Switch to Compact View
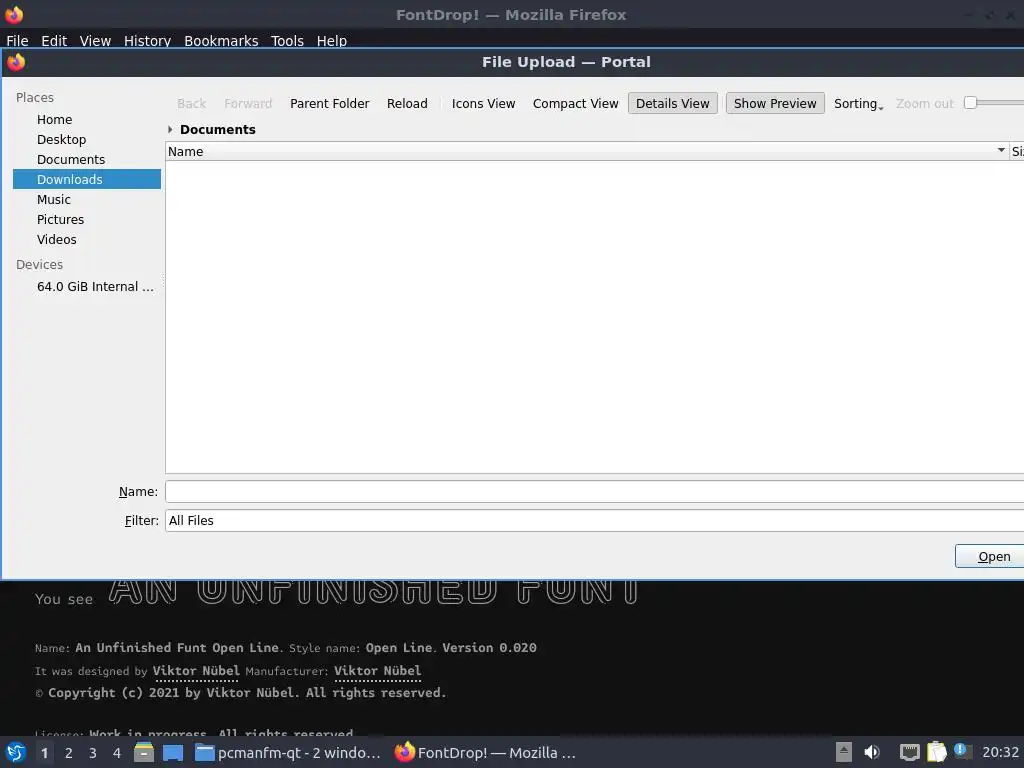 click(x=575, y=103)
